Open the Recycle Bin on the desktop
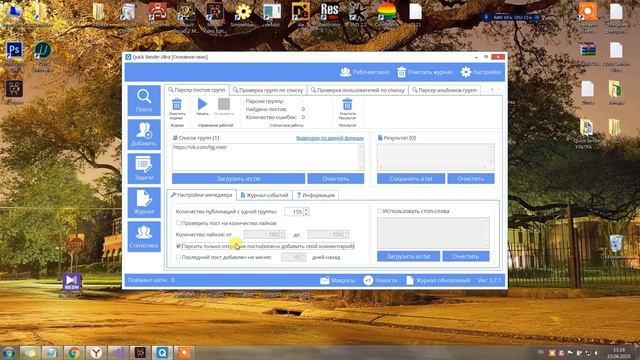Image resolution: width=640 pixels, height=360 pixels. pos(616,244)
